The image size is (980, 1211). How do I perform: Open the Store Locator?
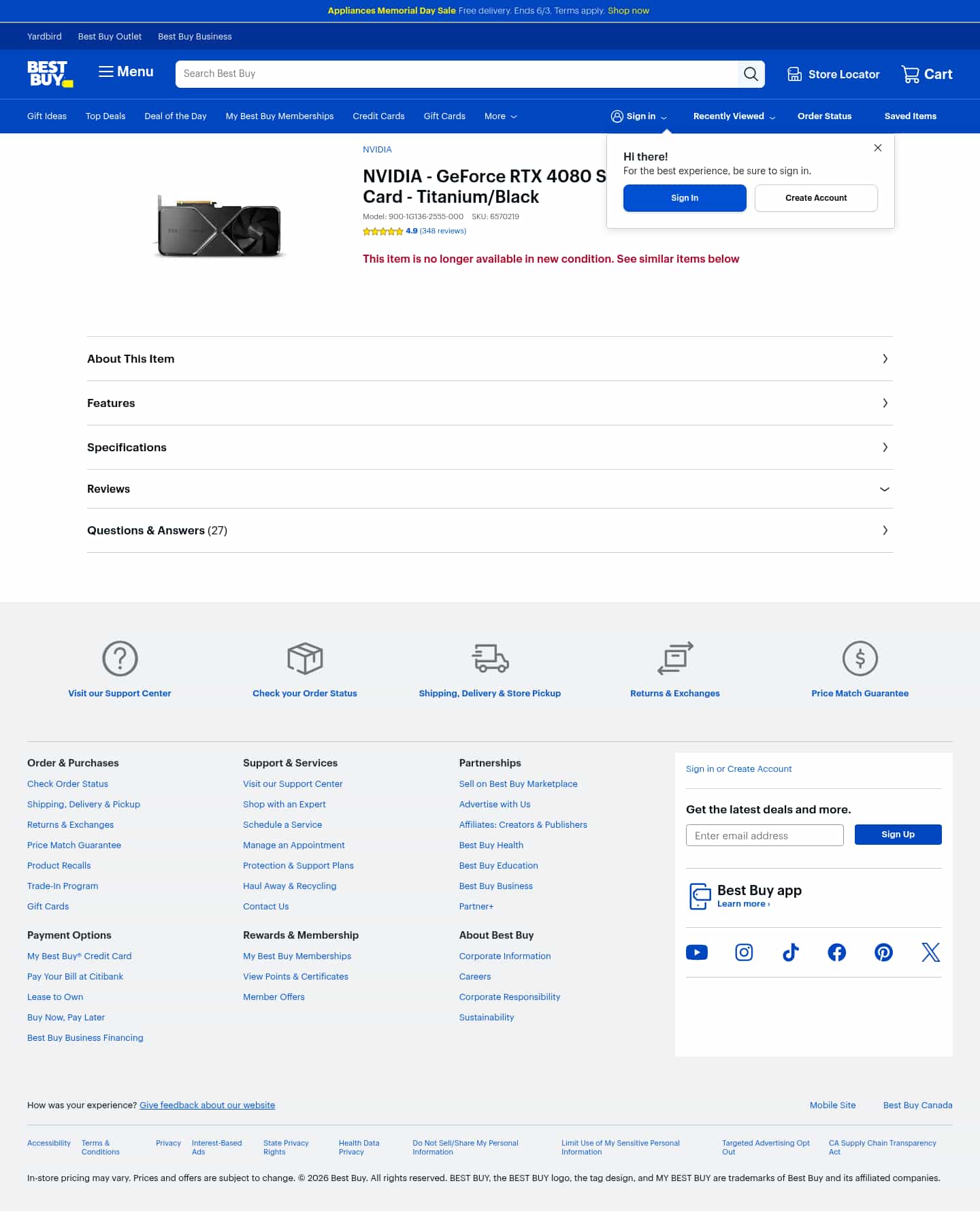coord(834,74)
